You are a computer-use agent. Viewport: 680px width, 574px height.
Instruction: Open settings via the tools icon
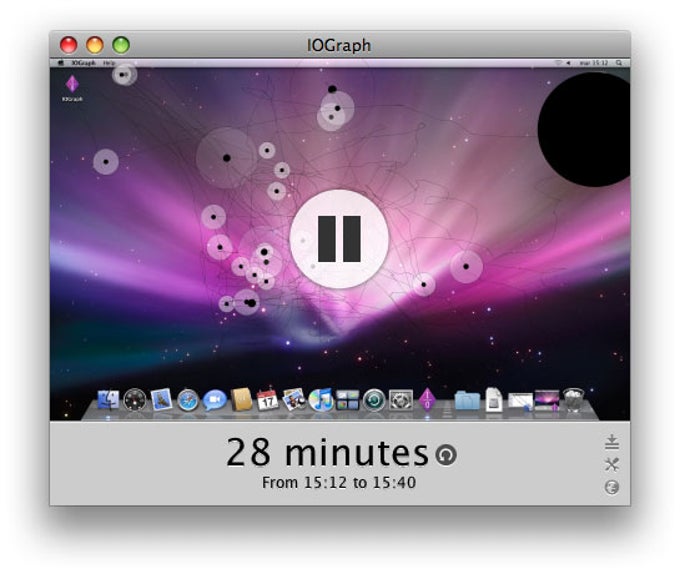click(x=611, y=464)
